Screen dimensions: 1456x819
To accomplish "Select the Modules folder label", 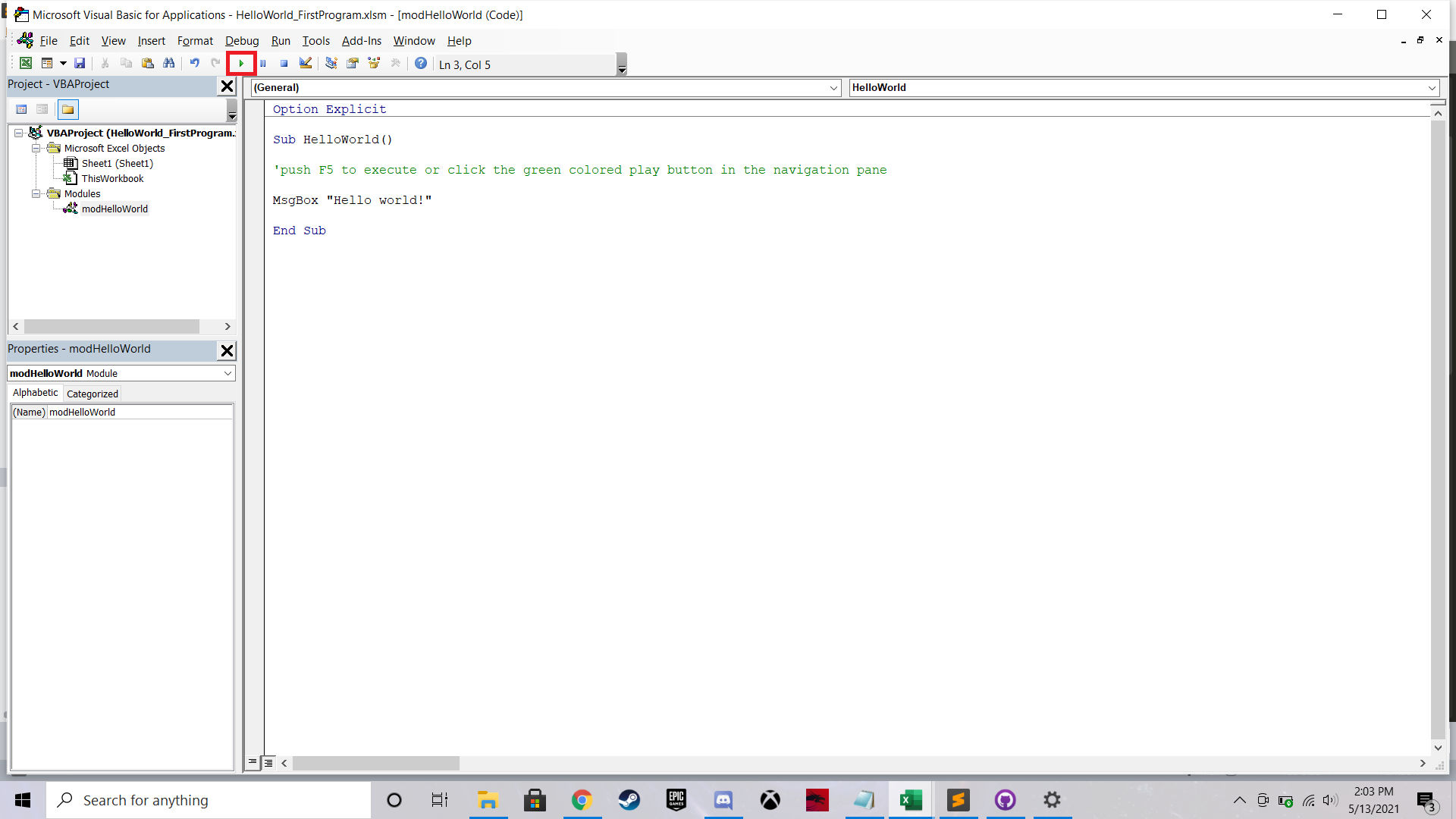I will (x=82, y=193).
